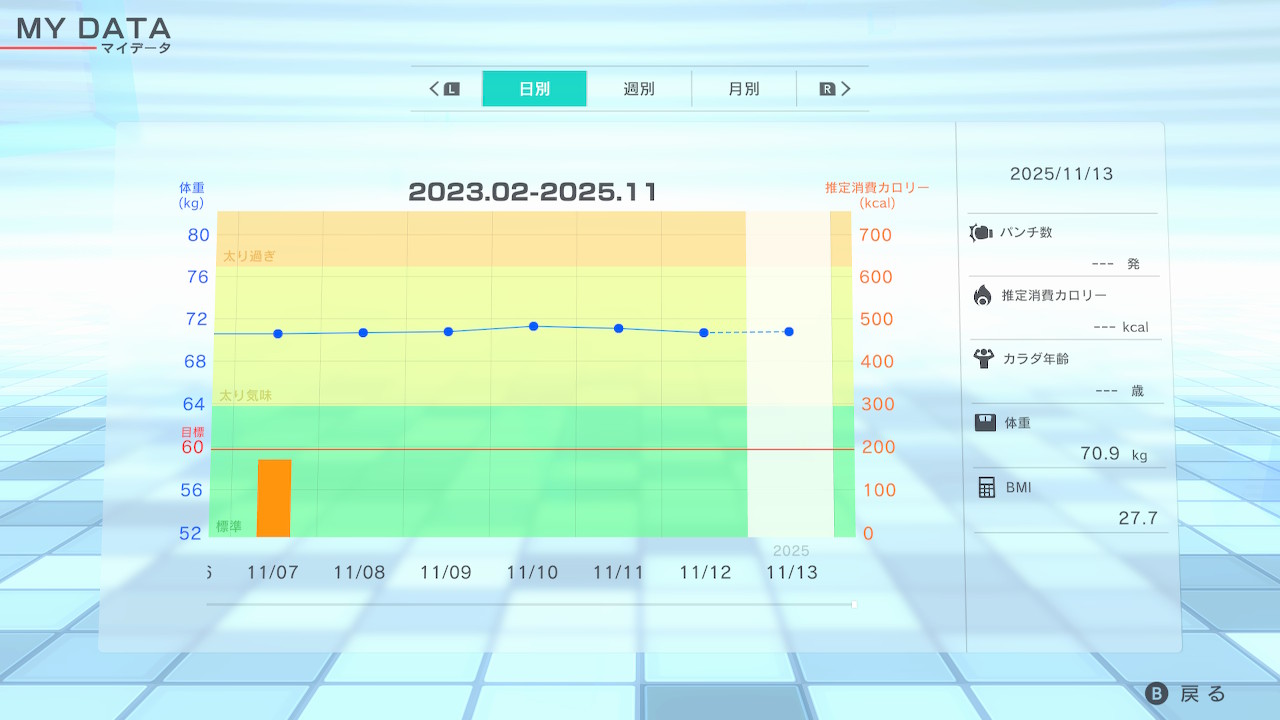This screenshot has height=720, width=1280.
Task: Go to previous view with left chevron
Action: coord(435,89)
